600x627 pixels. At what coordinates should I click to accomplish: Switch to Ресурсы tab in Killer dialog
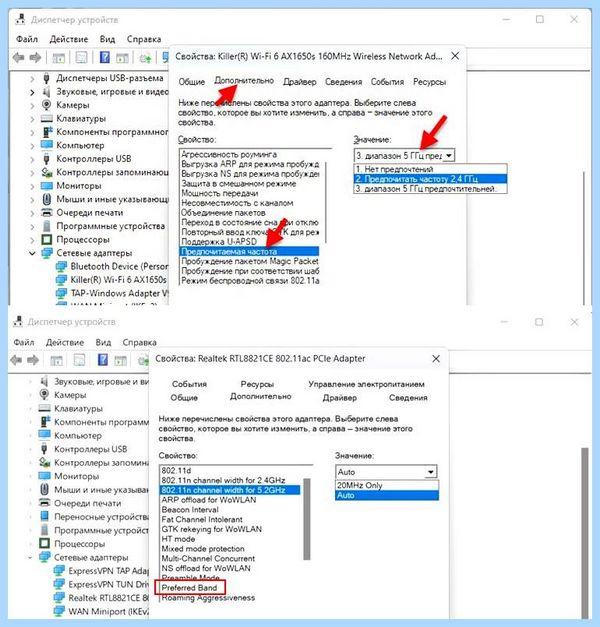pos(430,82)
